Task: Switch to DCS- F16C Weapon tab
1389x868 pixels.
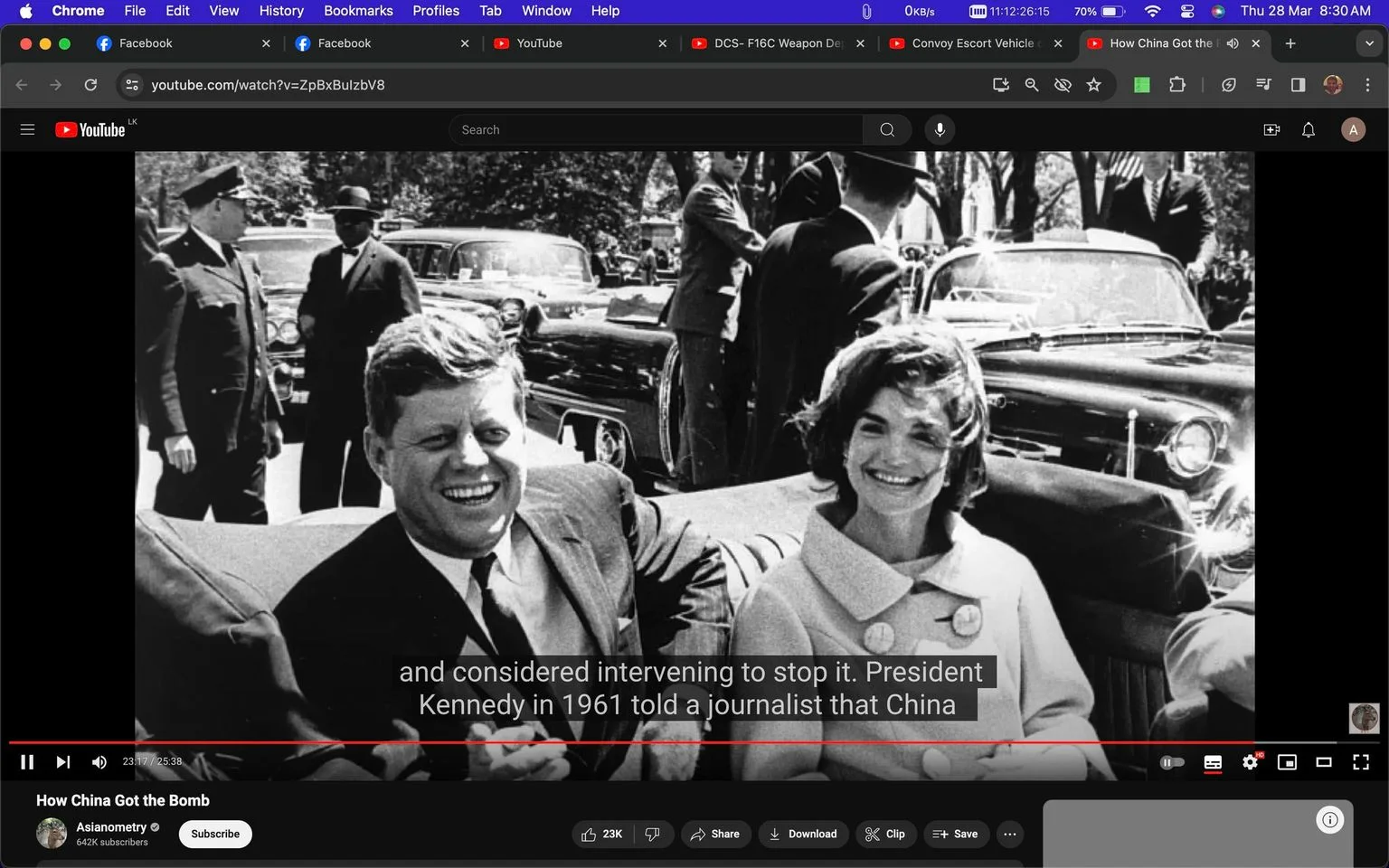Action: pos(776,43)
